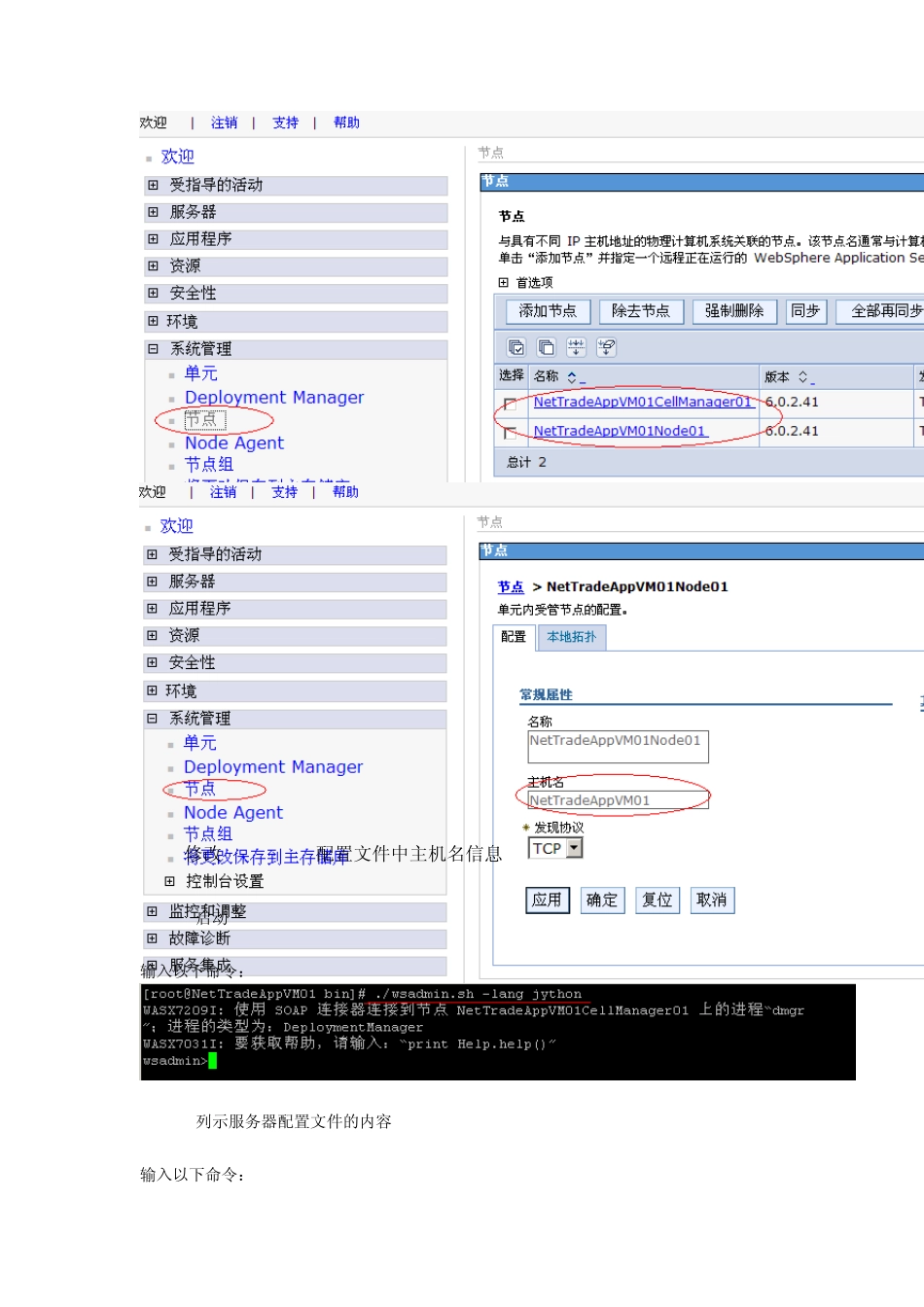Click 帮助 in the upper console header

coord(347,123)
